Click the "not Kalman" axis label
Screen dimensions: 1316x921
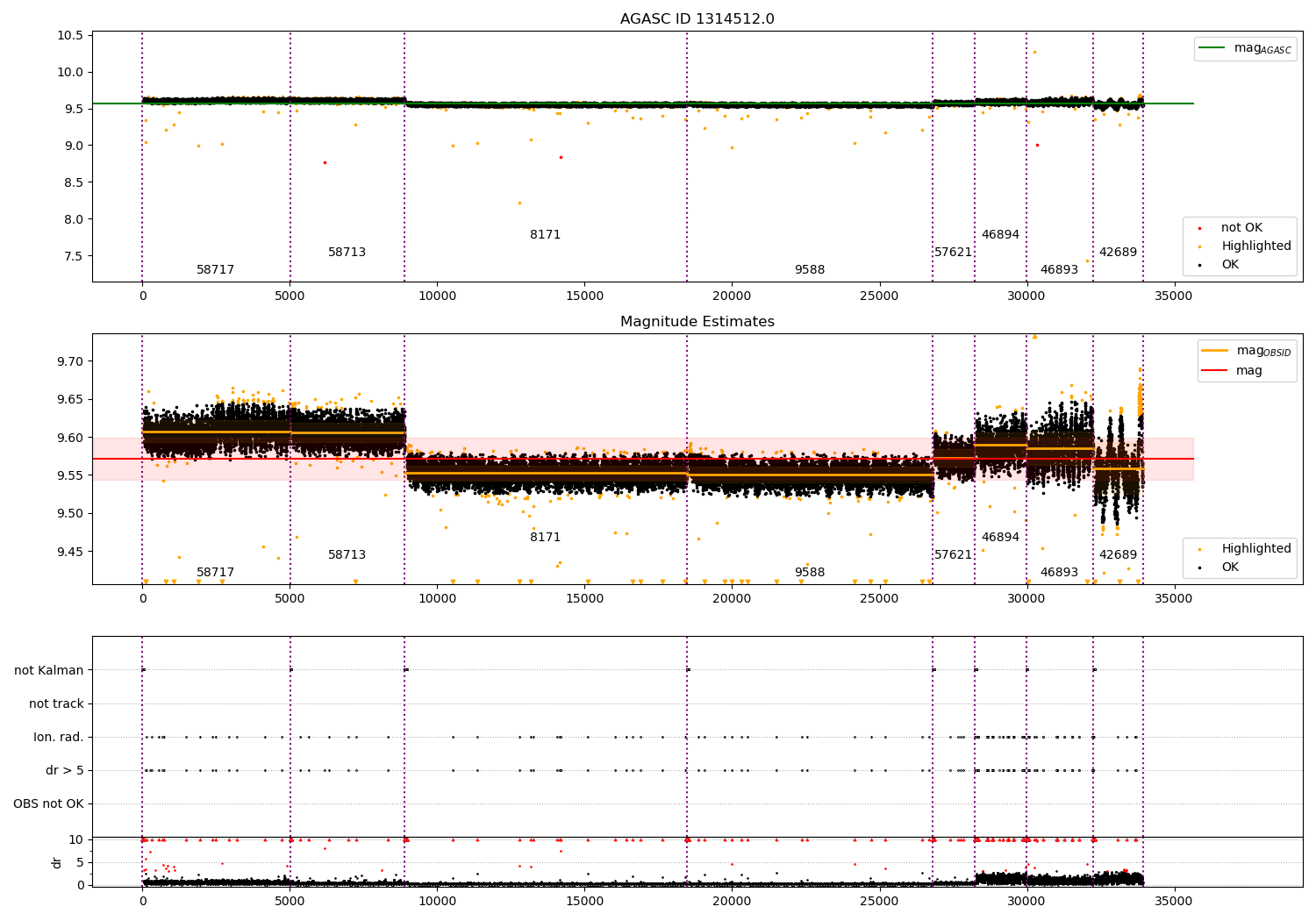pyautogui.click(x=49, y=670)
